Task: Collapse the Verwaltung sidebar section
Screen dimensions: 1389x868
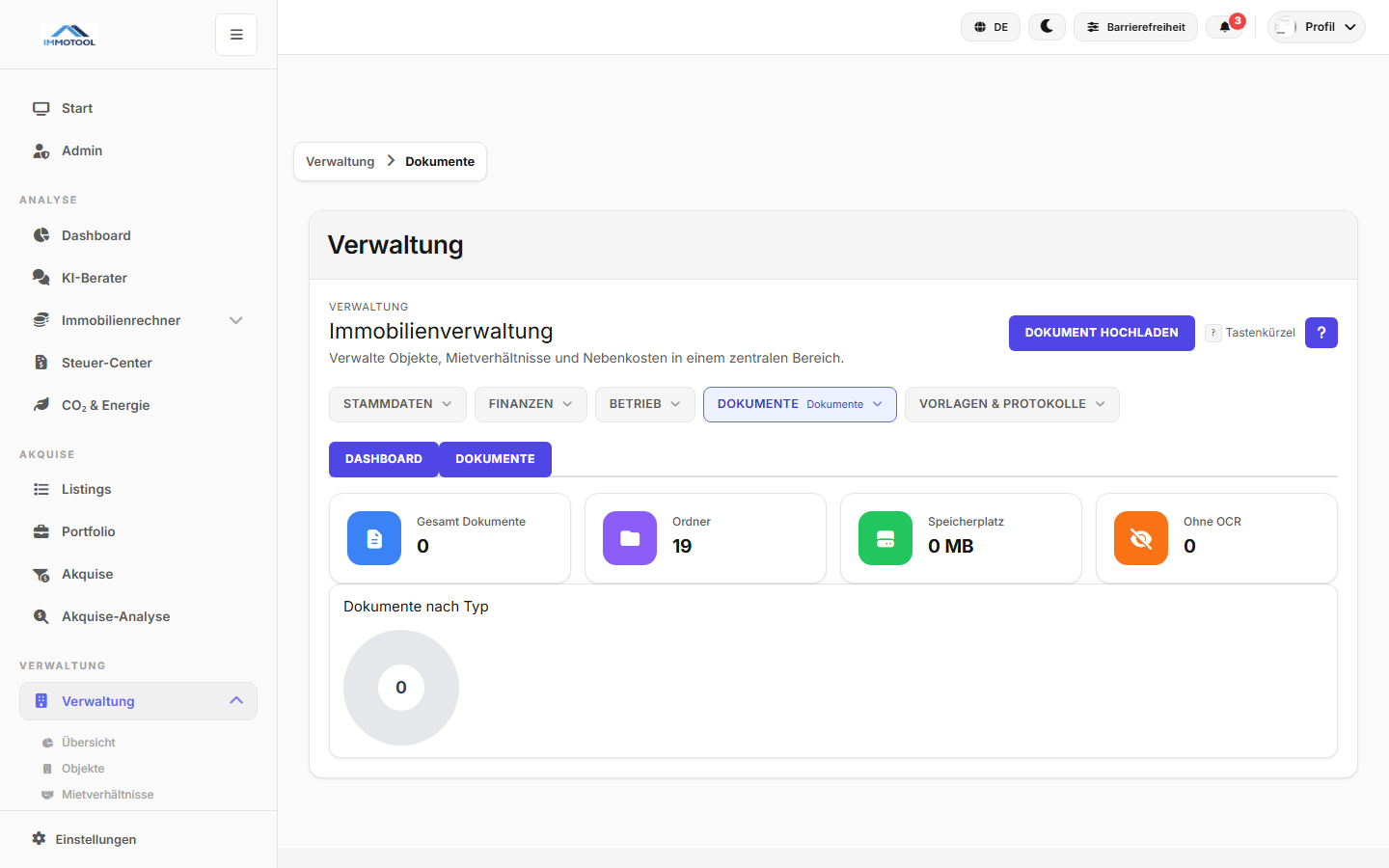Action: tap(235, 701)
